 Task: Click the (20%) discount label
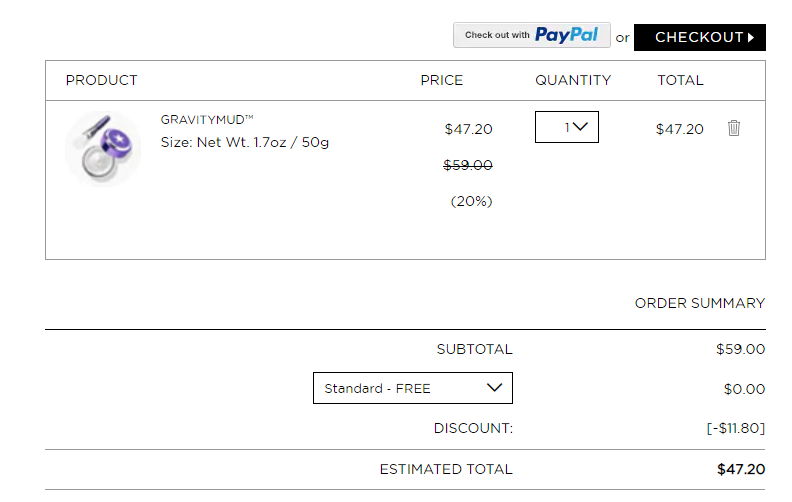[x=471, y=201]
